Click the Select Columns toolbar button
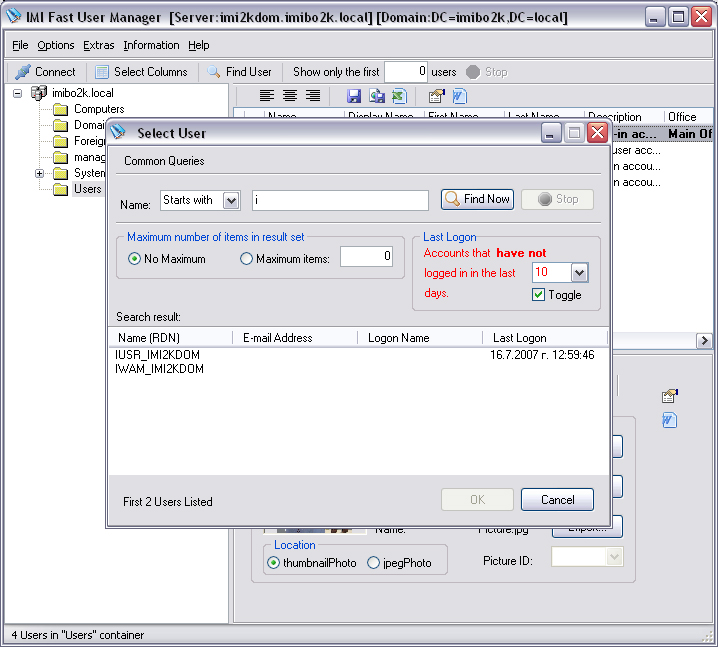Screen dimensions: 718x647 (141, 72)
